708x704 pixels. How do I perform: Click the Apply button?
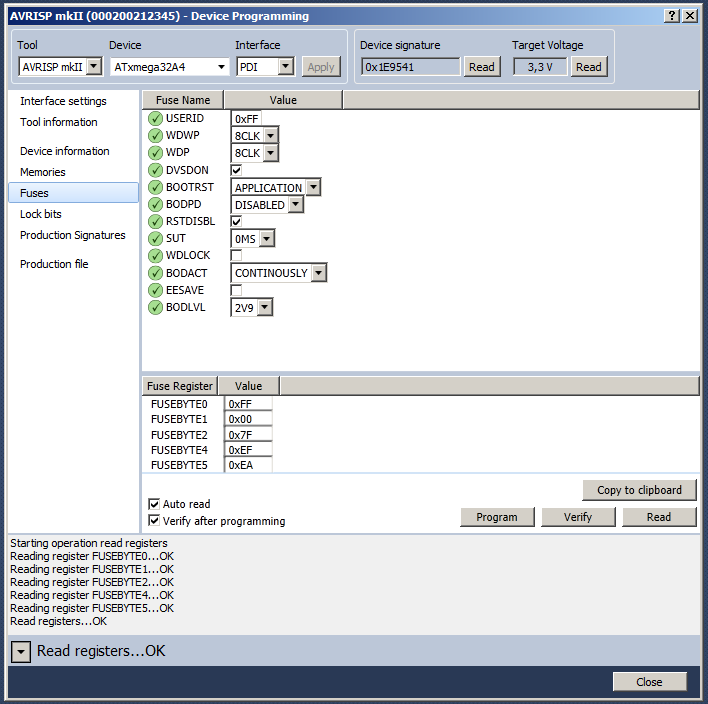click(x=321, y=67)
